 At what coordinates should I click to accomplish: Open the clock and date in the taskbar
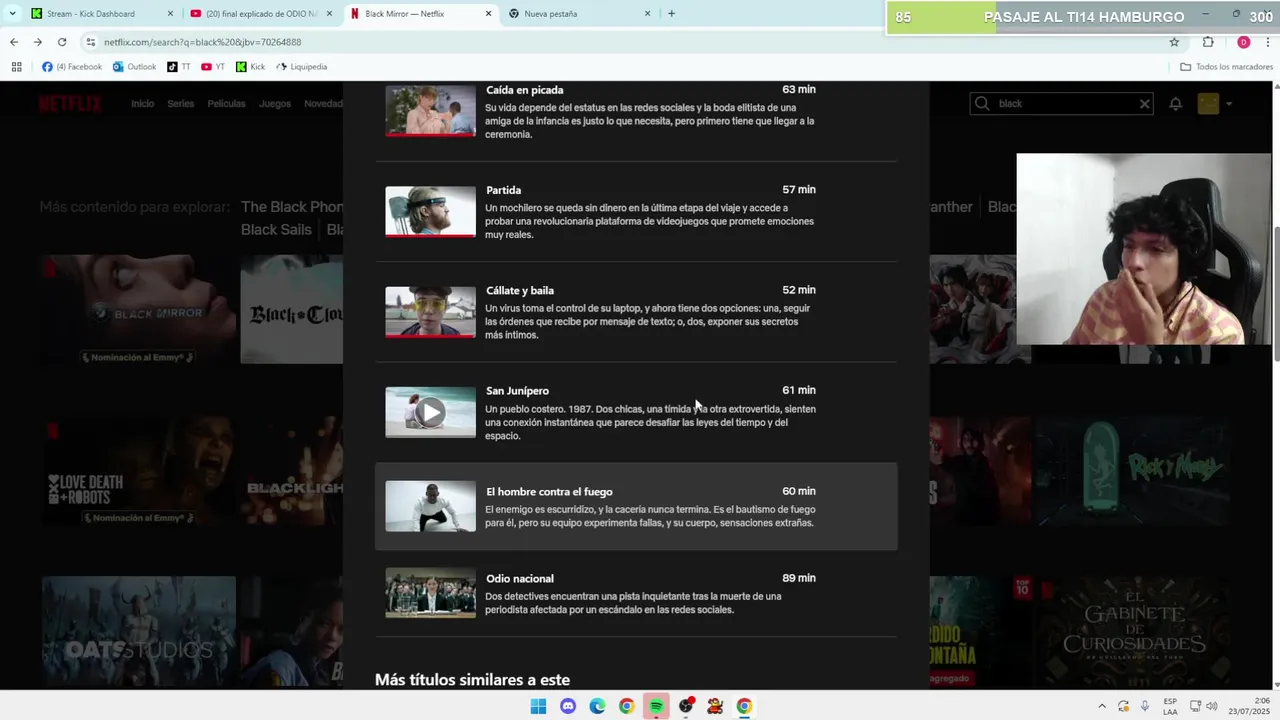1251,706
